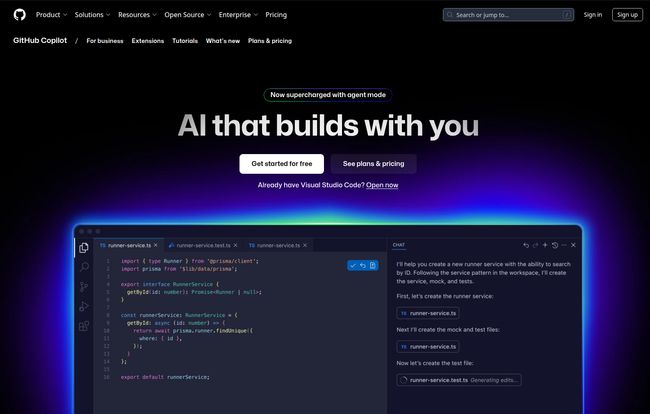Click 'Now let's create the test file:' text

435,363
